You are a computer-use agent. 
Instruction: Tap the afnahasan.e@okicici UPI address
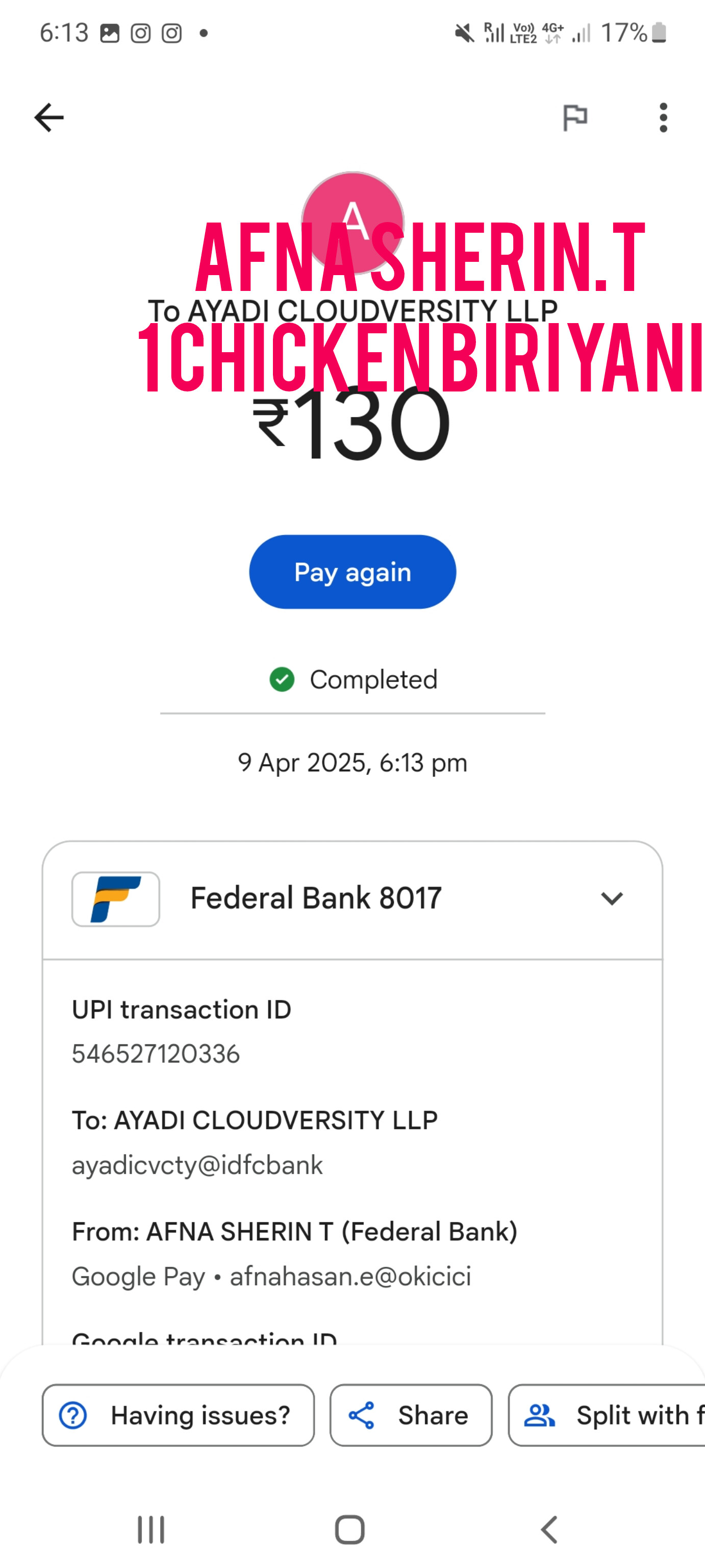click(x=350, y=1277)
